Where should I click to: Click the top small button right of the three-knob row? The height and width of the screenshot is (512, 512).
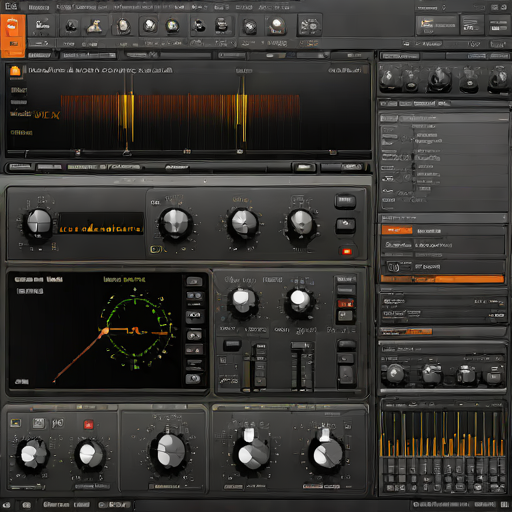pos(345,201)
